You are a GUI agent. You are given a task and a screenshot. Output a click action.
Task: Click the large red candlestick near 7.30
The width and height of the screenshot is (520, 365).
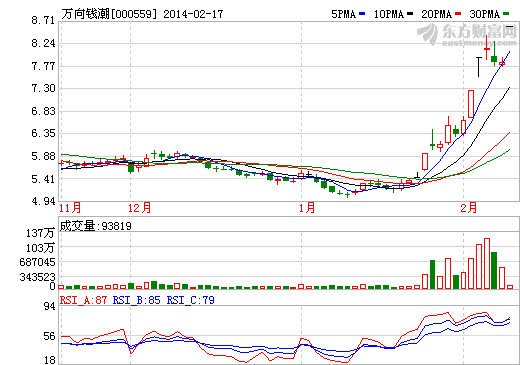click(x=471, y=104)
